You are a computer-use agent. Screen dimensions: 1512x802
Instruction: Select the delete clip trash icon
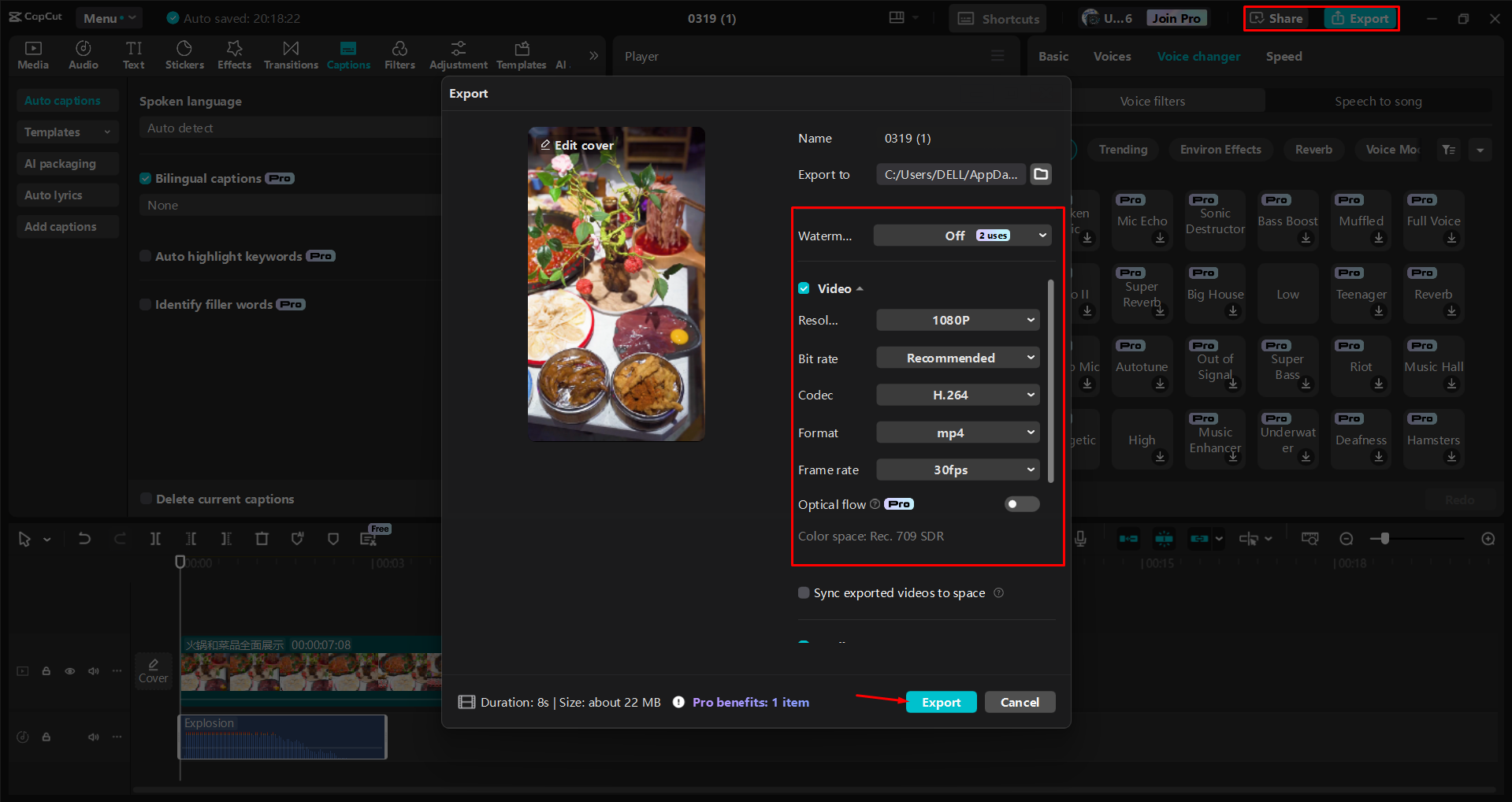pyautogui.click(x=262, y=538)
